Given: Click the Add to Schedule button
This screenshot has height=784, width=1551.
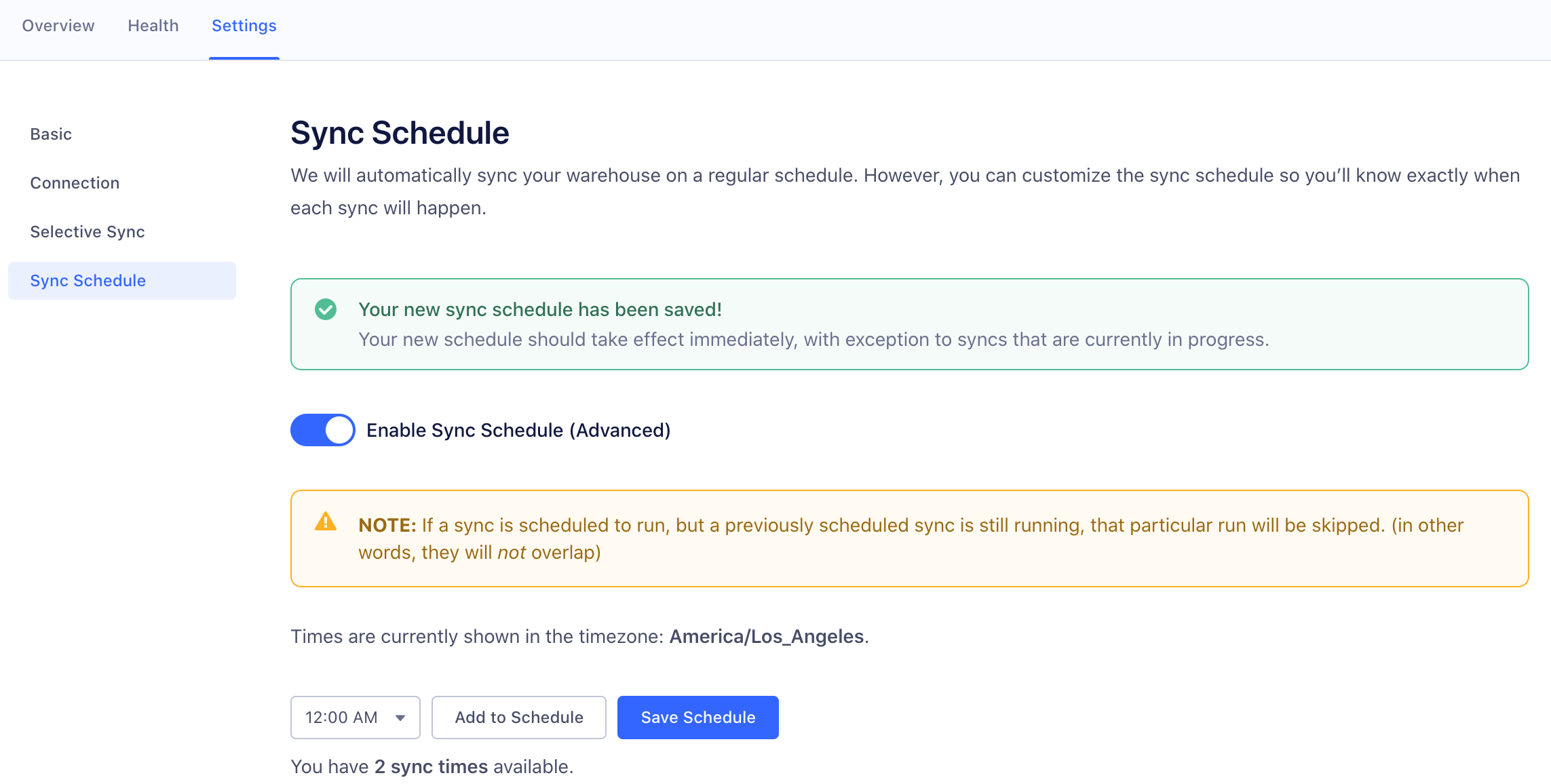Looking at the screenshot, I should click(x=518, y=717).
